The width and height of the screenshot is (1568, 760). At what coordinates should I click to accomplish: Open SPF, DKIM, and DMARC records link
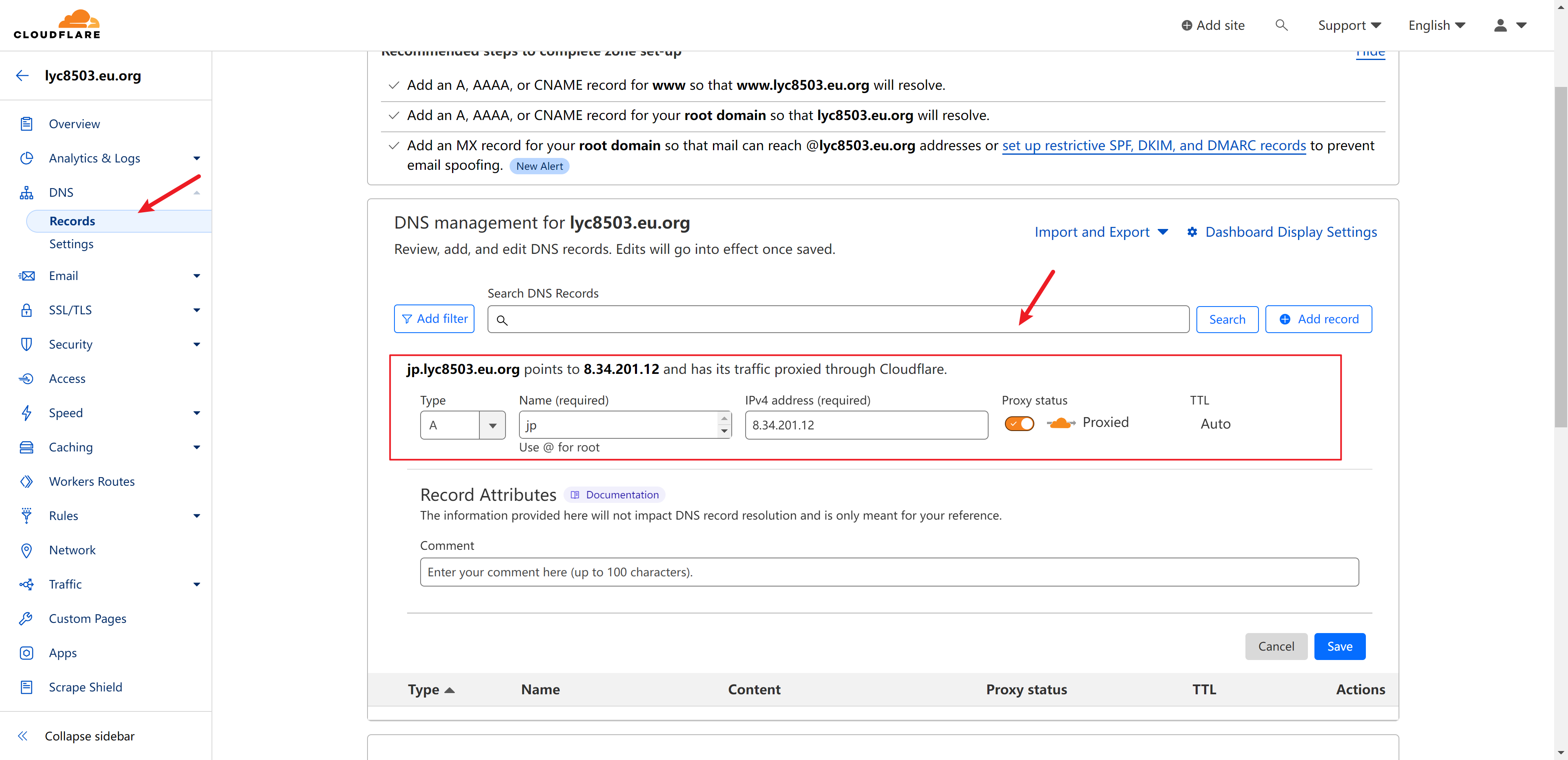pyautogui.click(x=1154, y=145)
